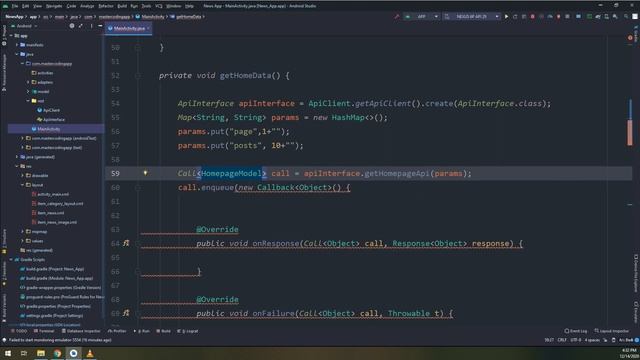This screenshot has width=640, height=360.
Task: Click the build hammer icon in toolbar
Action: pyautogui.click(x=396, y=17)
